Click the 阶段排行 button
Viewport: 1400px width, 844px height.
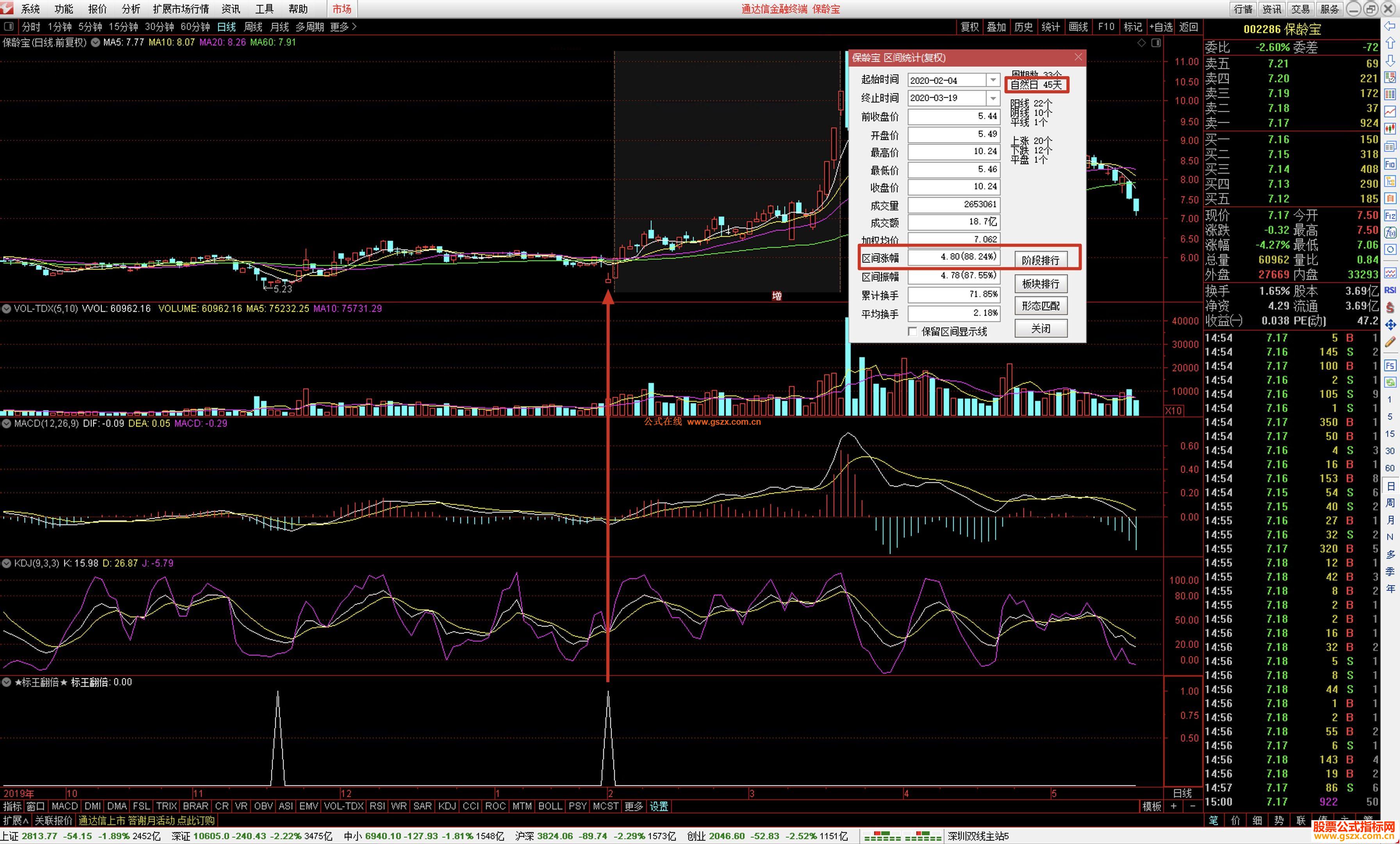click(1040, 260)
